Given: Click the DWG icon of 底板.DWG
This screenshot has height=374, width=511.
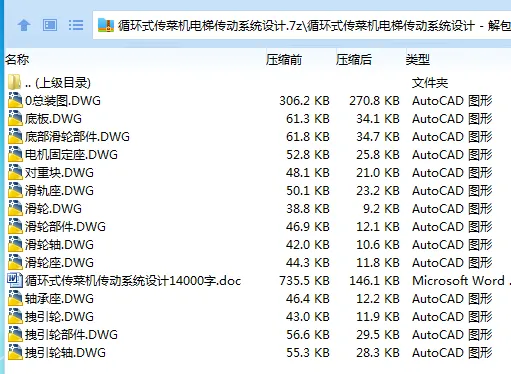Looking at the screenshot, I should click(15, 119).
